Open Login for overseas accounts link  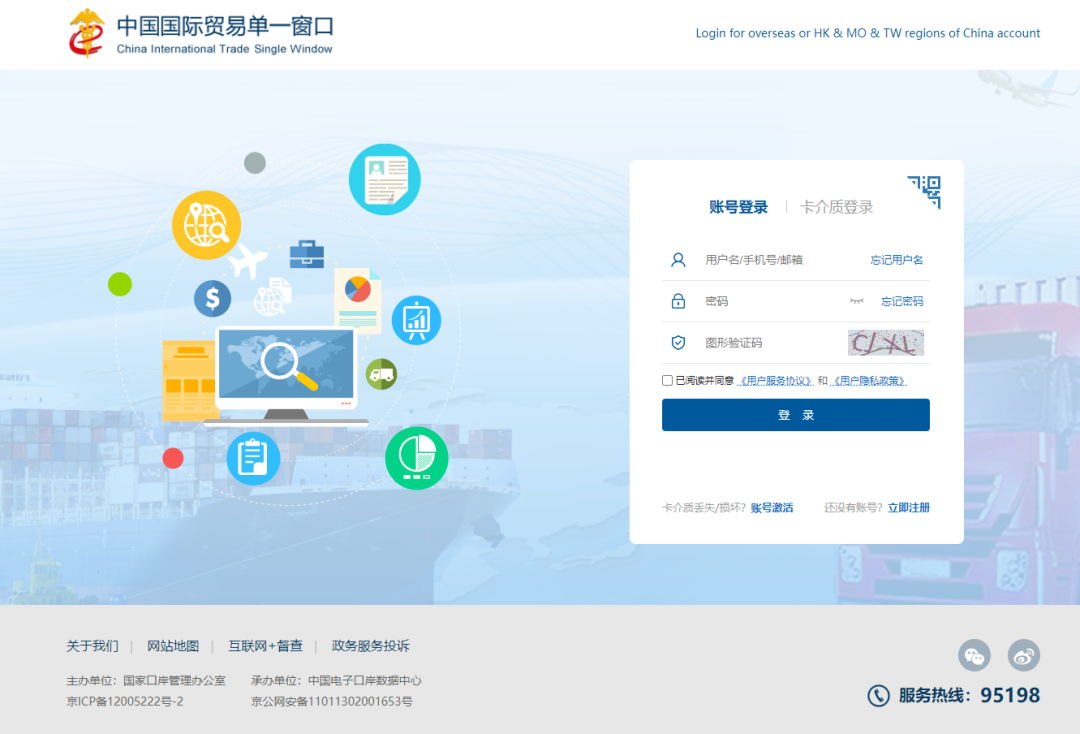pyautogui.click(x=867, y=33)
